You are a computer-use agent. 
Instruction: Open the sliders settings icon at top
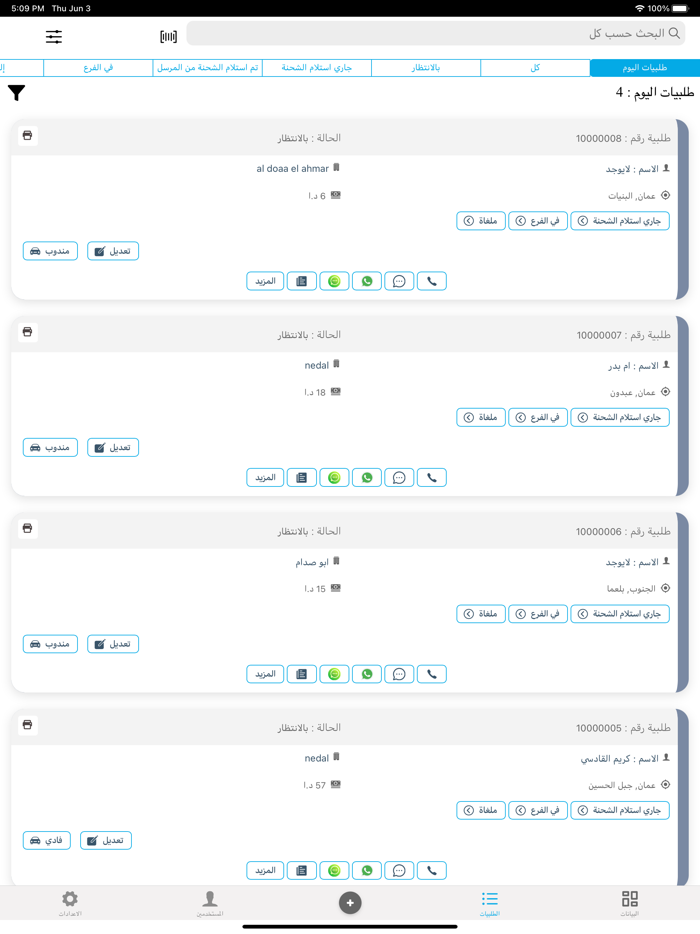click(x=54, y=37)
